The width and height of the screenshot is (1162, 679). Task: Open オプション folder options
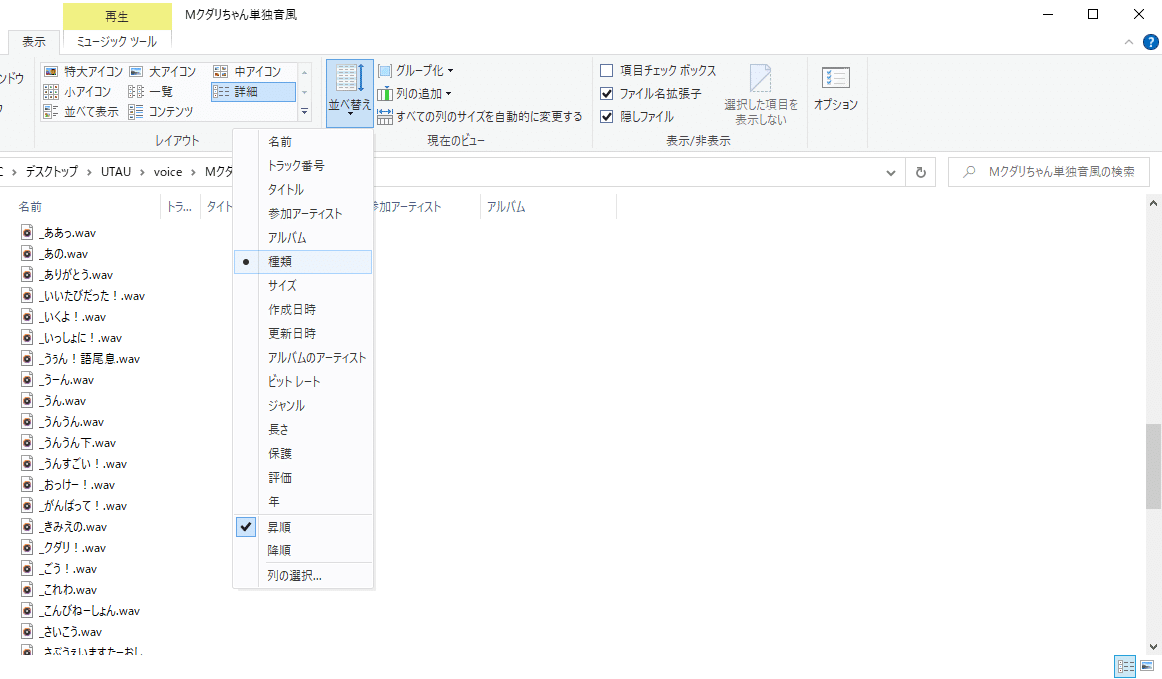(x=836, y=89)
